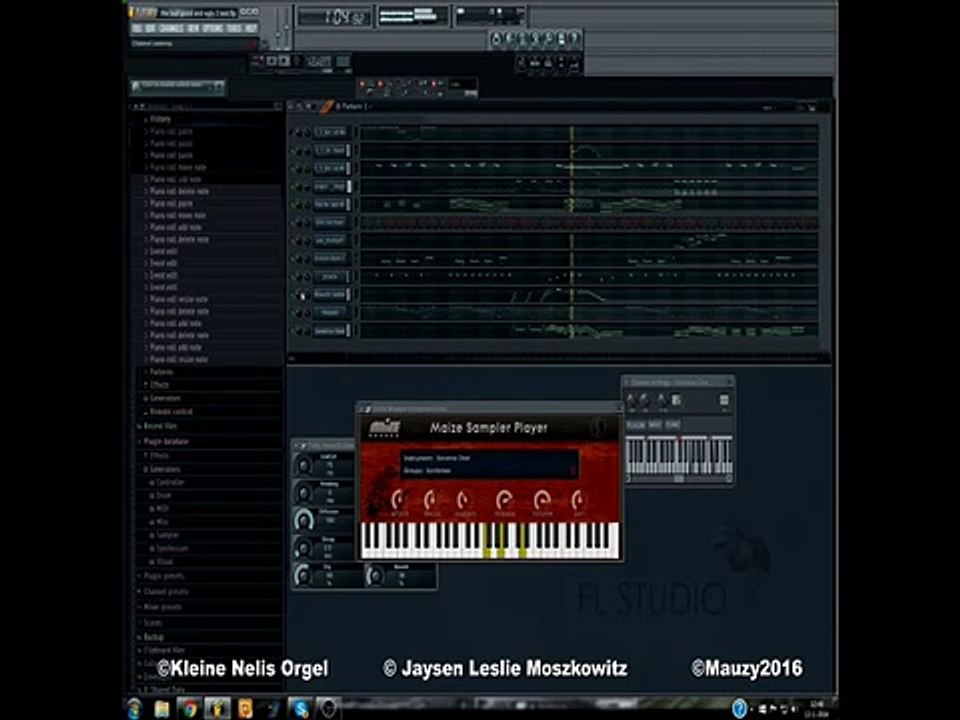
Task: Mute the Maize Sampler channel LED
Action: coord(293,294)
